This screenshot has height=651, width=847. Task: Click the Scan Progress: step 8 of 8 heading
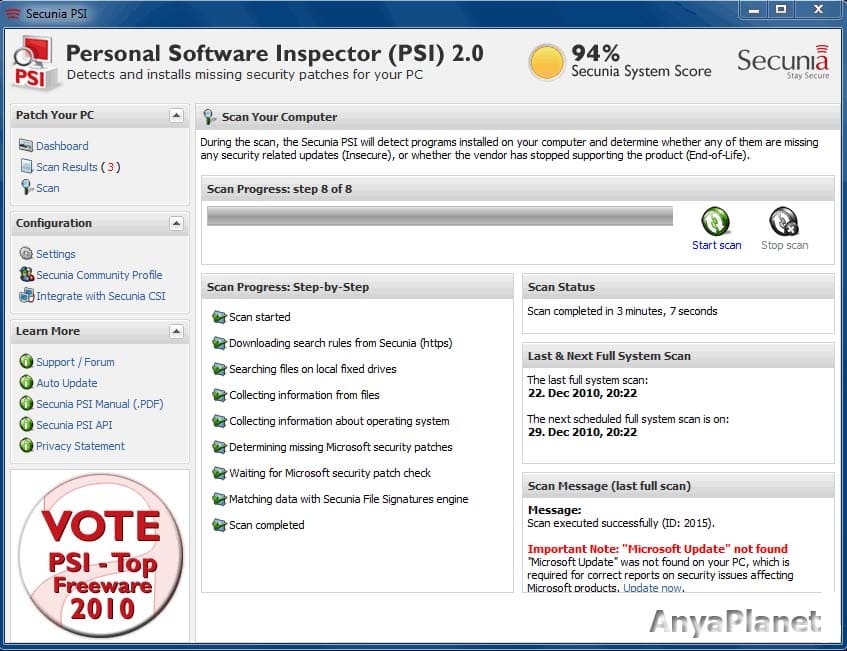pyautogui.click(x=279, y=189)
